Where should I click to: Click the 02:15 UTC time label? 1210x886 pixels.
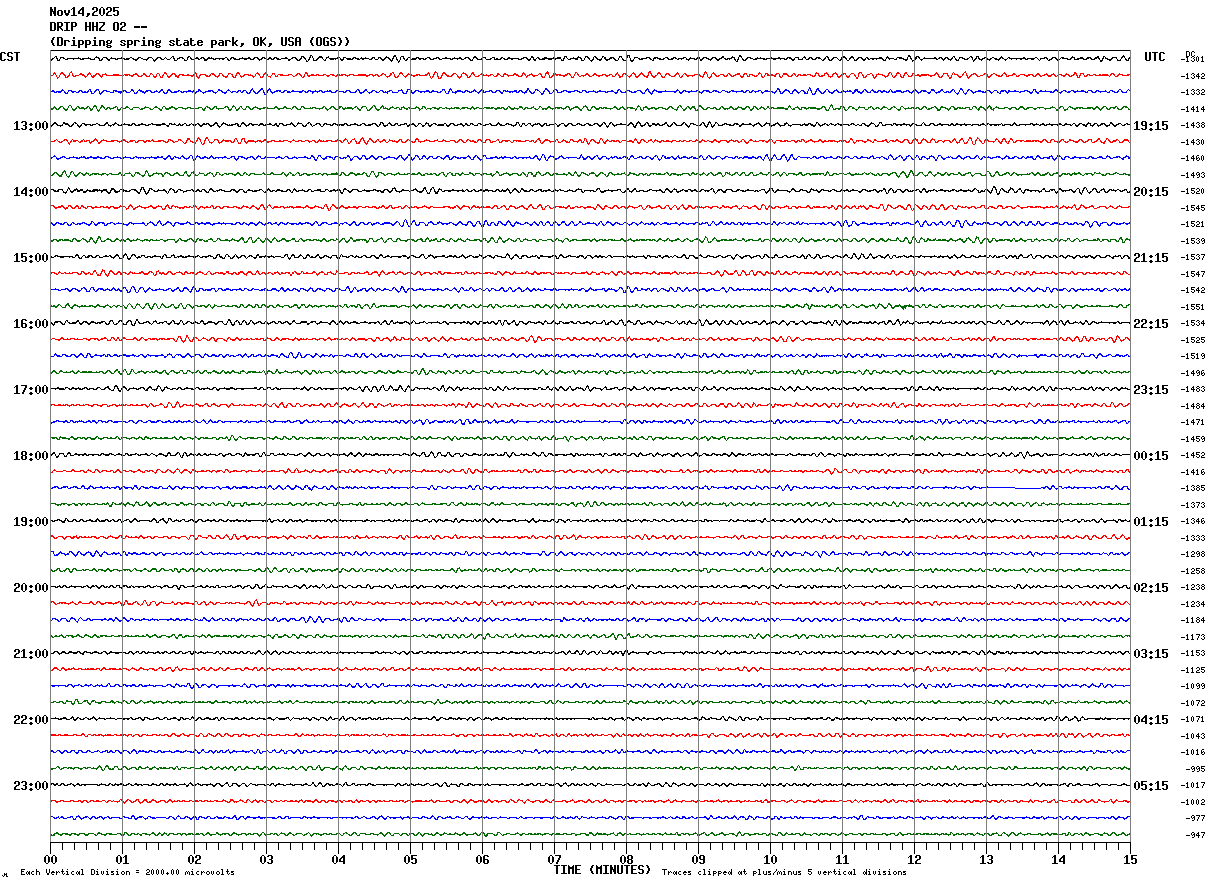pos(1151,588)
